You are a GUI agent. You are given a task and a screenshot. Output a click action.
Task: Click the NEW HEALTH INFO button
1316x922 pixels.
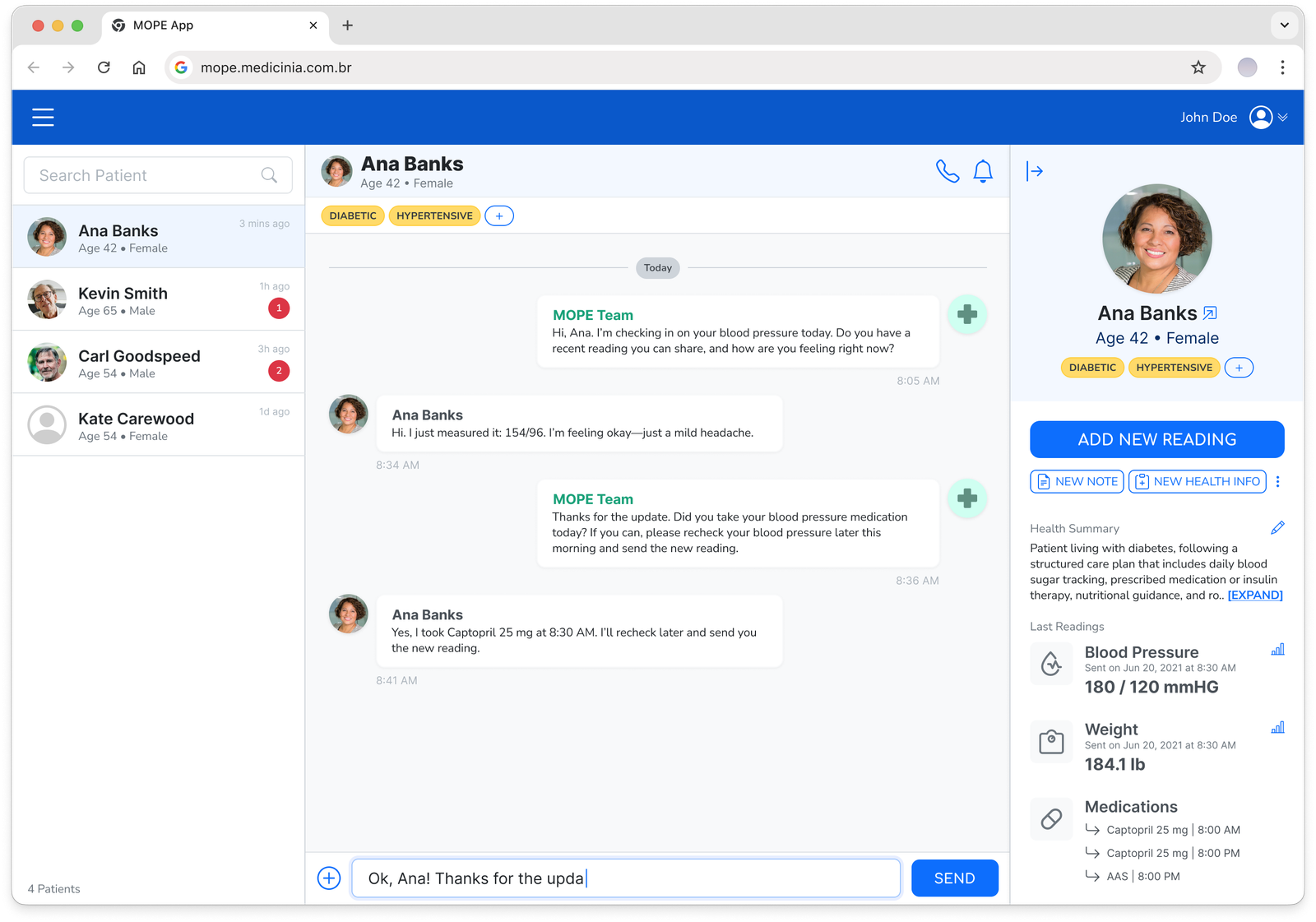[1198, 481]
